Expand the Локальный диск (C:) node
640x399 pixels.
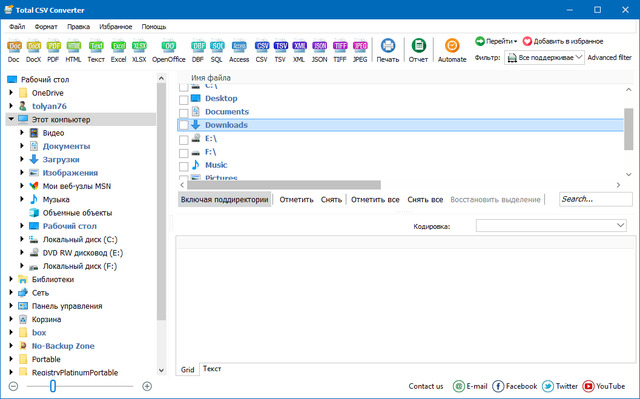click(x=22, y=239)
